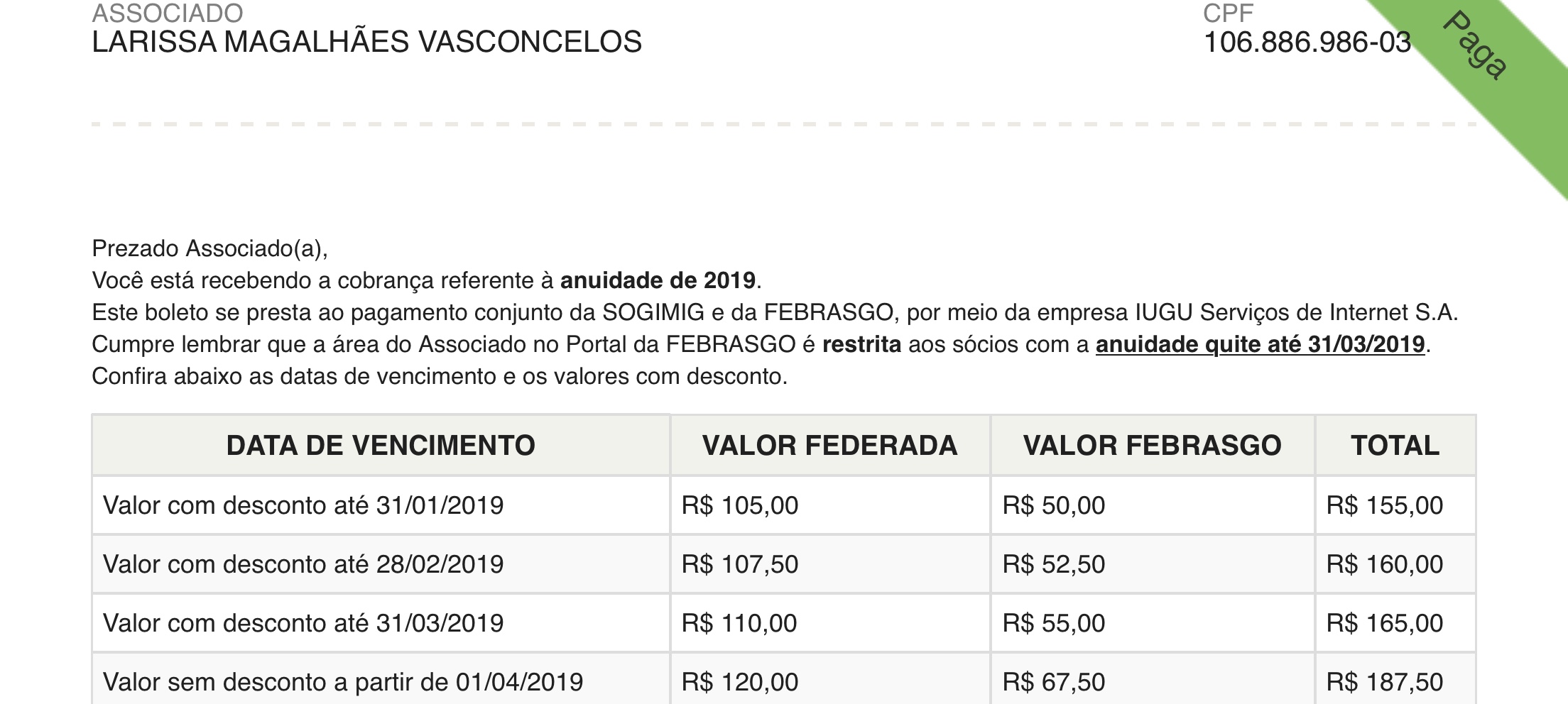The image size is (1568, 704).
Task: Click the associate name Larissa Magalhães Vasconcelos
Action: pyautogui.click(x=366, y=43)
